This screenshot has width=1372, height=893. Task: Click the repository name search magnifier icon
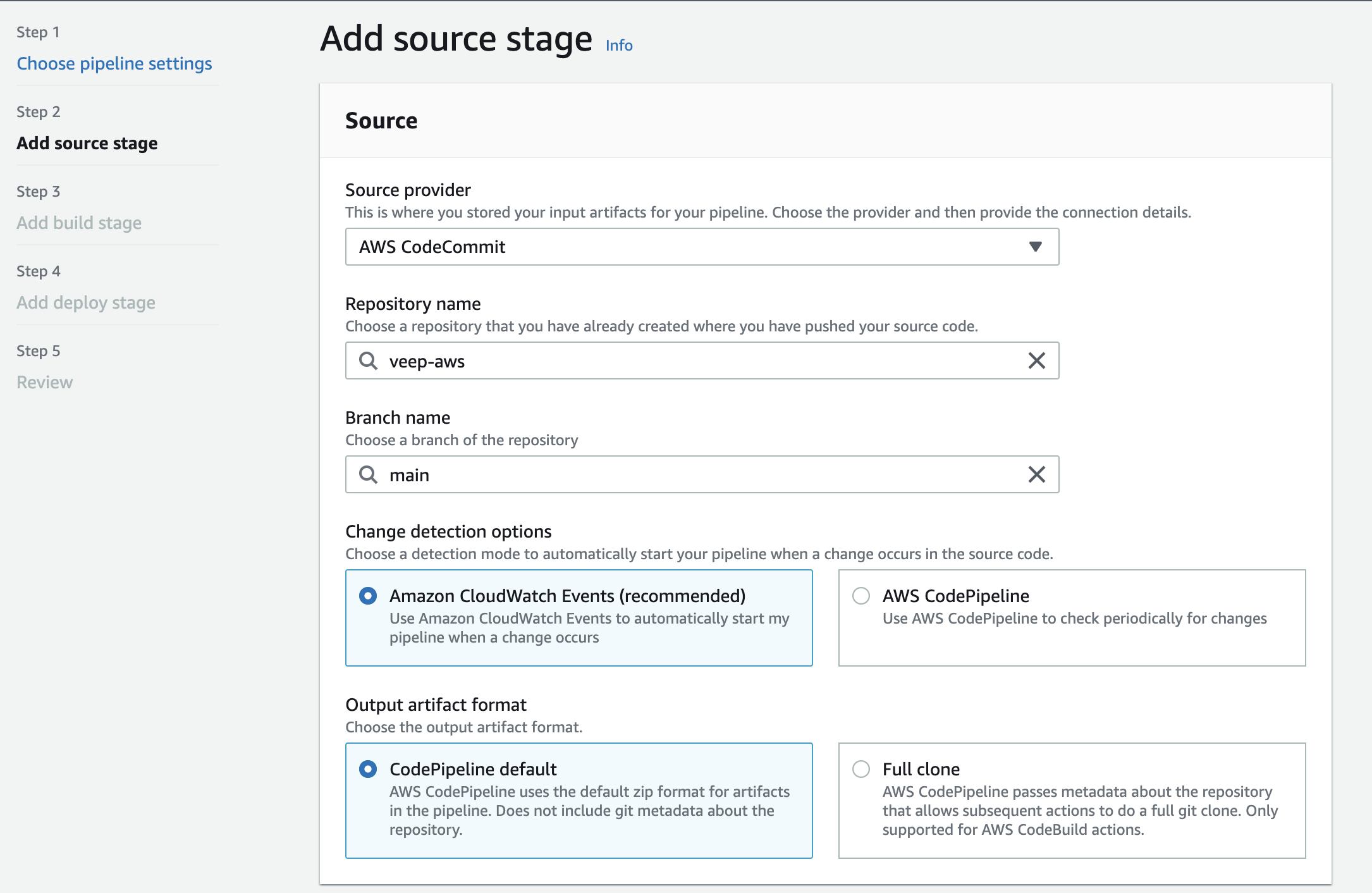click(367, 360)
